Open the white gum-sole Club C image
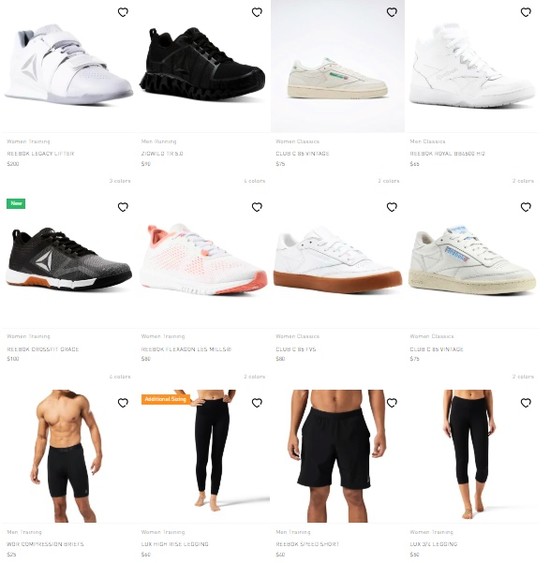This screenshot has width=550, height=563. click(337, 260)
